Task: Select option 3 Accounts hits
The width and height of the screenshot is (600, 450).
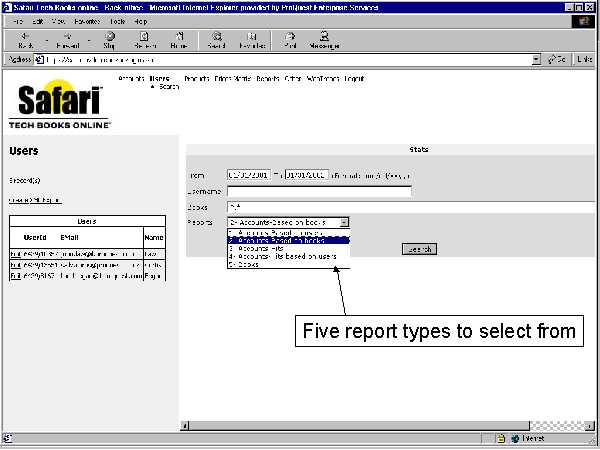Action: point(289,248)
